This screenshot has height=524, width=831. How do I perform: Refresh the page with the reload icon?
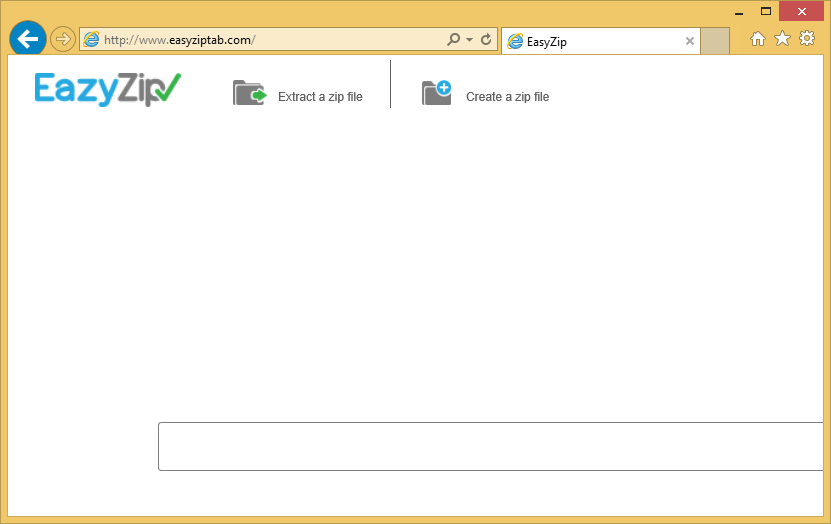point(486,39)
